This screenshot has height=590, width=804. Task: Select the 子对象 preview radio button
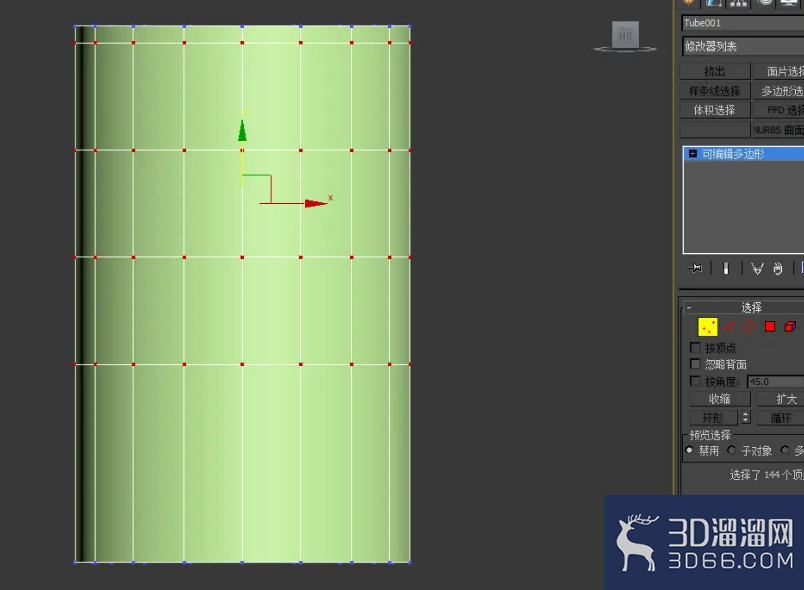click(x=732, y=450)
